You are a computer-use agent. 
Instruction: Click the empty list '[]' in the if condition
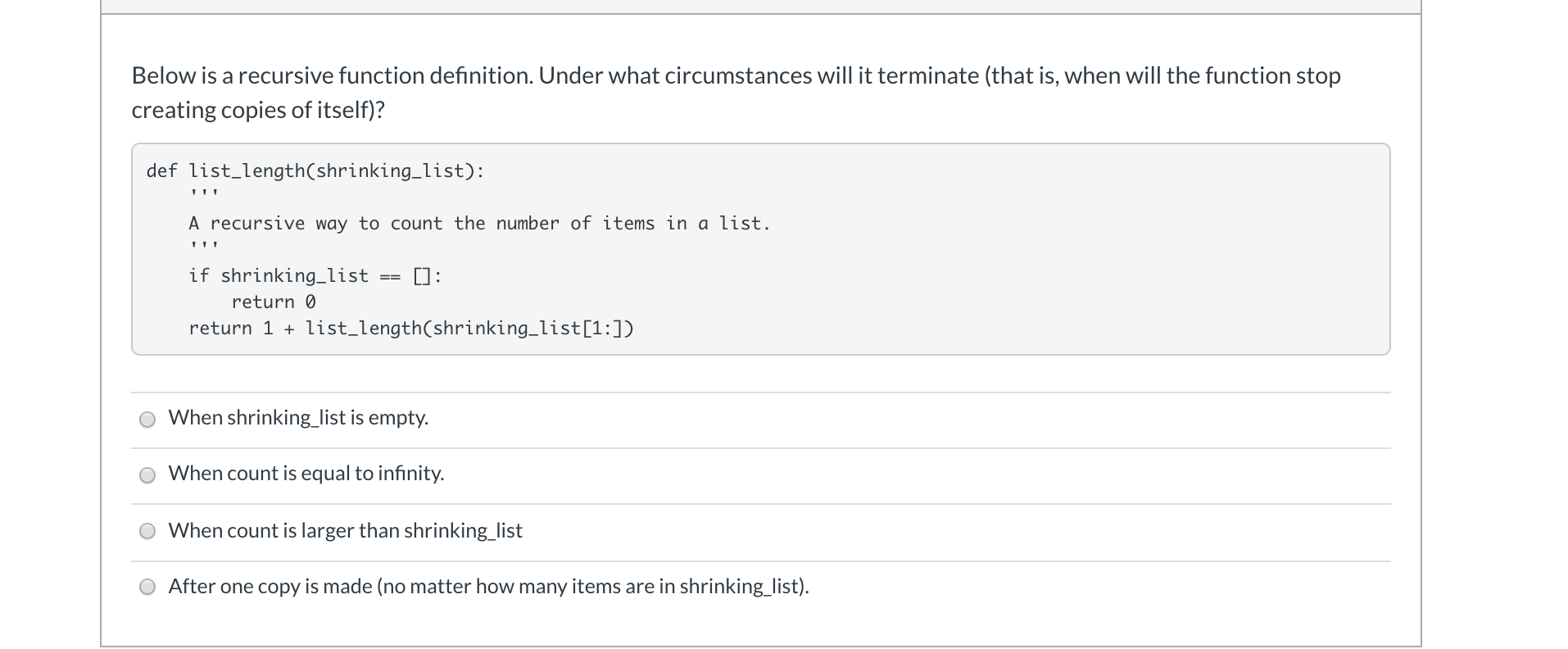click(422, 276)
